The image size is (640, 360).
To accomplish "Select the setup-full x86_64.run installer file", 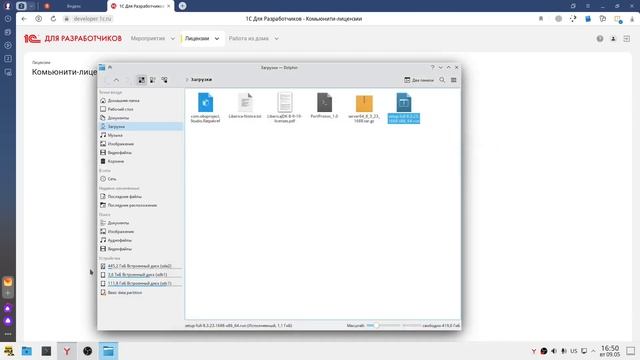I will [404, 108].
